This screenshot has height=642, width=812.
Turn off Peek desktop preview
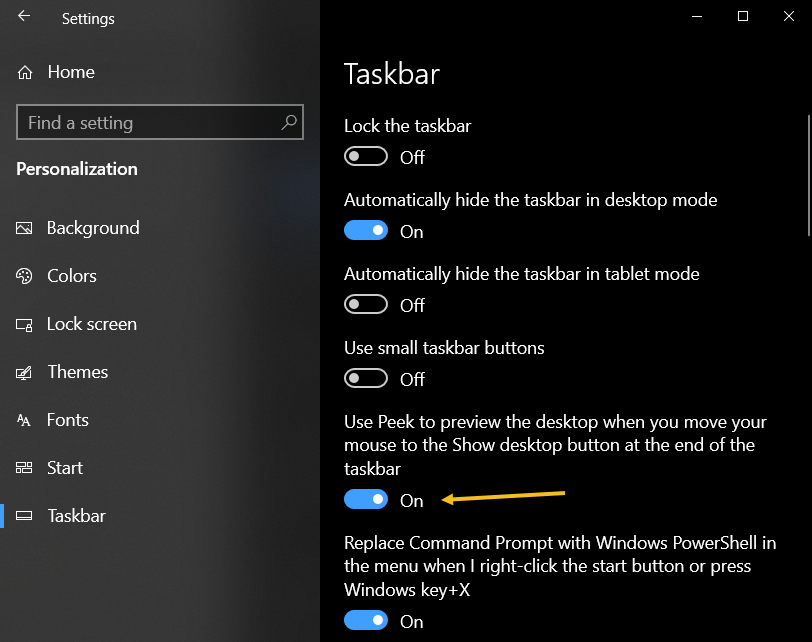tap(367, 499)
